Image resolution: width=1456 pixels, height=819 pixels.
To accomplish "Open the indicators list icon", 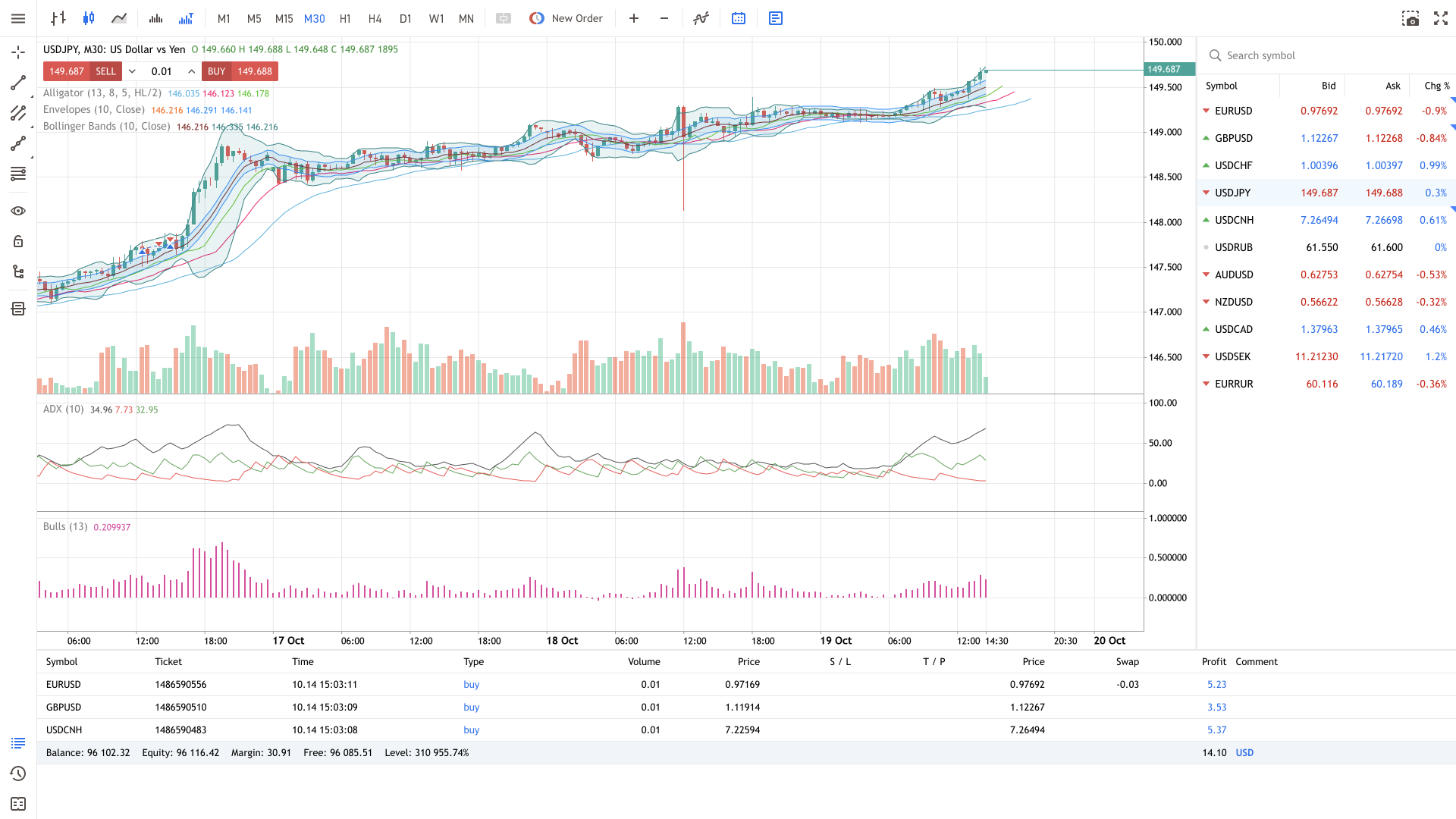I will pyautogui.click(x=701, y=18).
